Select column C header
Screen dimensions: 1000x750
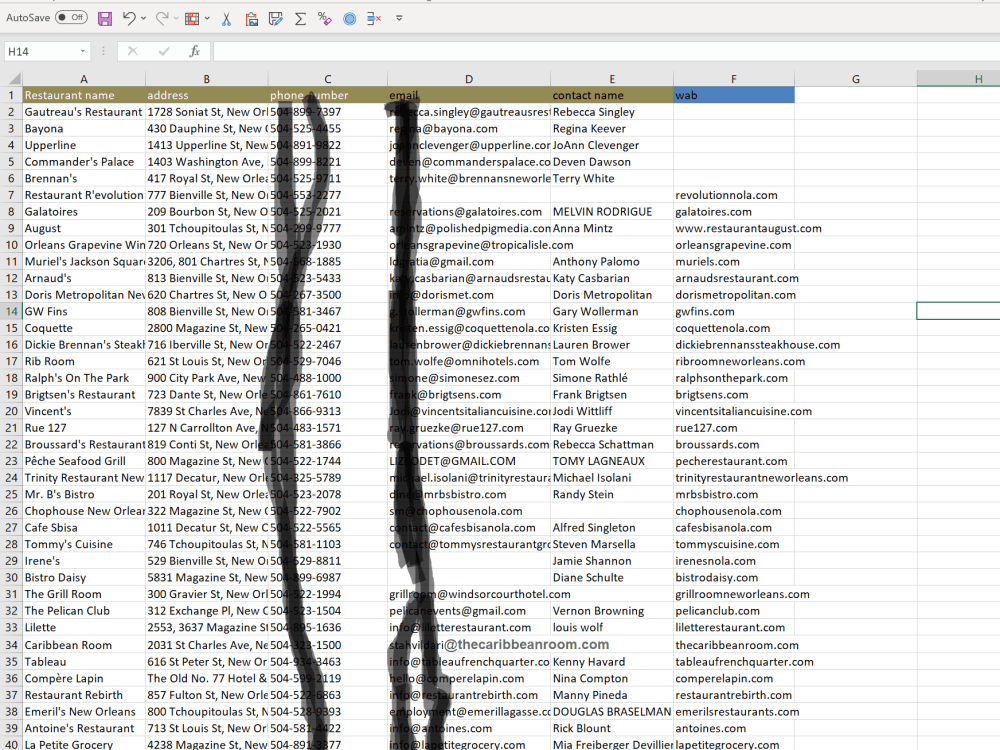click(x=327, y=79)
